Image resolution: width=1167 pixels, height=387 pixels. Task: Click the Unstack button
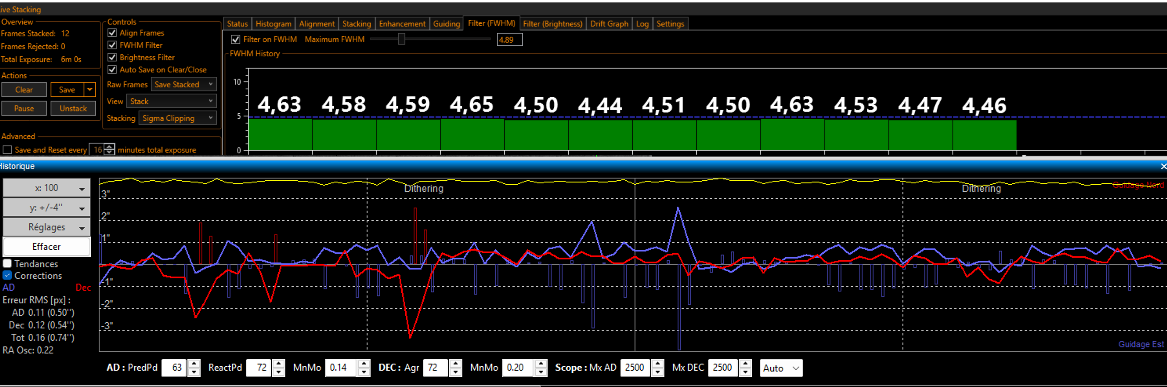pos(74,109)
